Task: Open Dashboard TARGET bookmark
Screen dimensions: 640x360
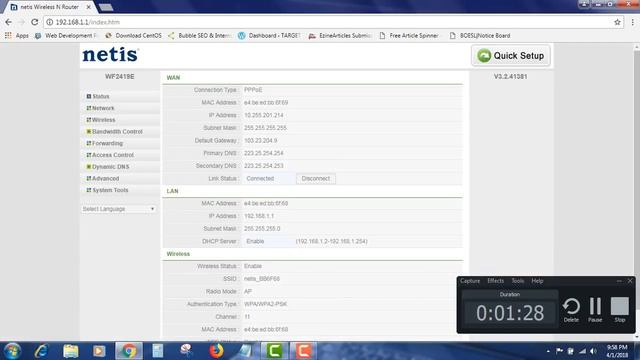Action: click(x=269, y=36)
